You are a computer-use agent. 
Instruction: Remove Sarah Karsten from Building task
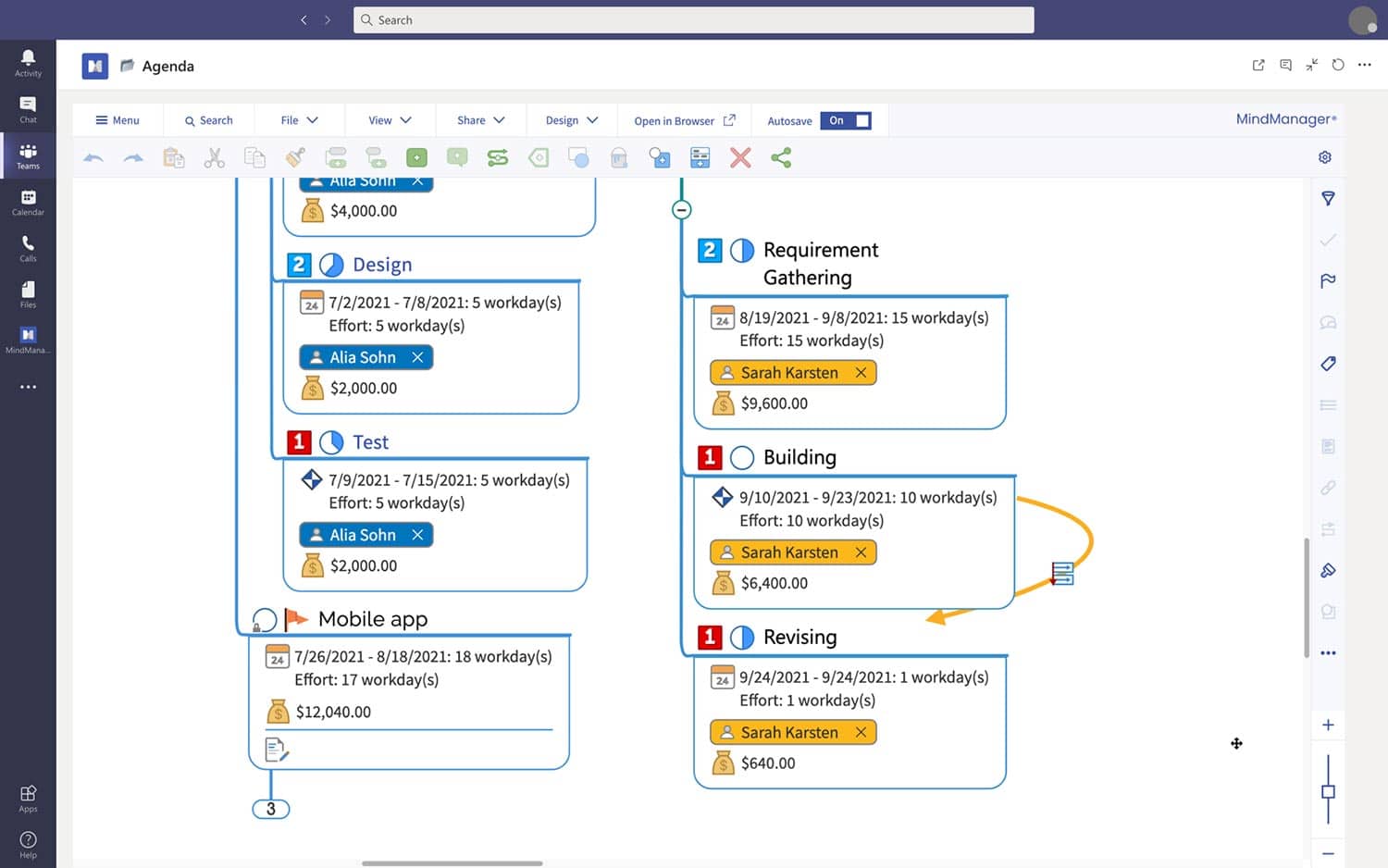click(861, 552)
